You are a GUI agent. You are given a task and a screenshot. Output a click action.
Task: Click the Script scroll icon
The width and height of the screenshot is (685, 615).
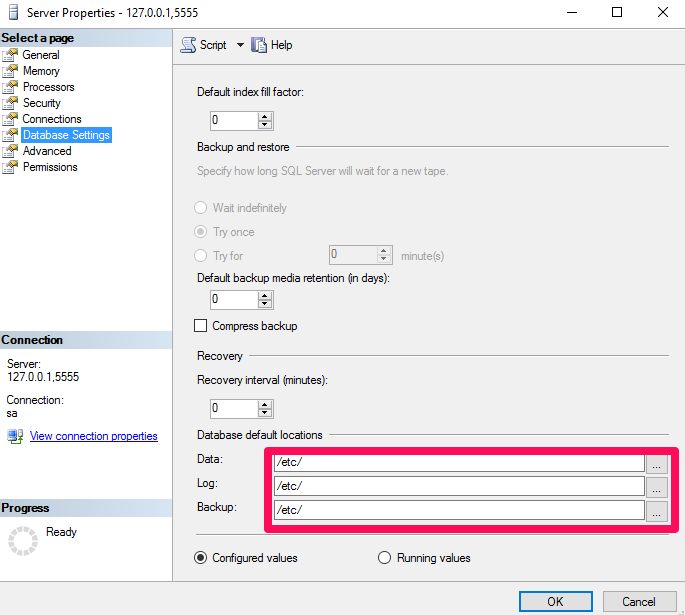pyautogui.click(x=188, y=45)
